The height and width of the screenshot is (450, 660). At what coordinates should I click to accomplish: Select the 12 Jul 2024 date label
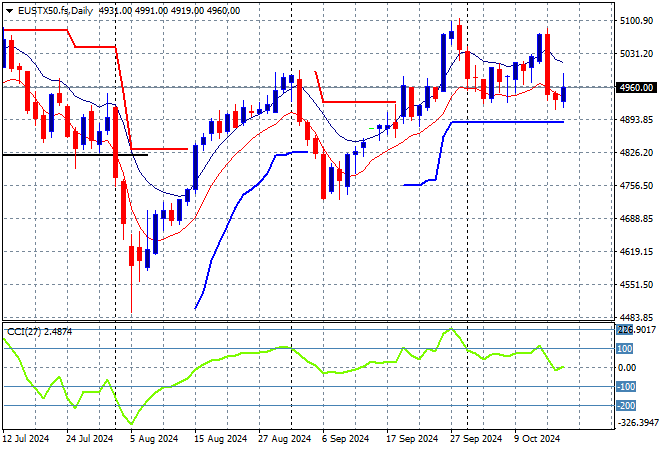pyautogui.click(x=29, y=438)
